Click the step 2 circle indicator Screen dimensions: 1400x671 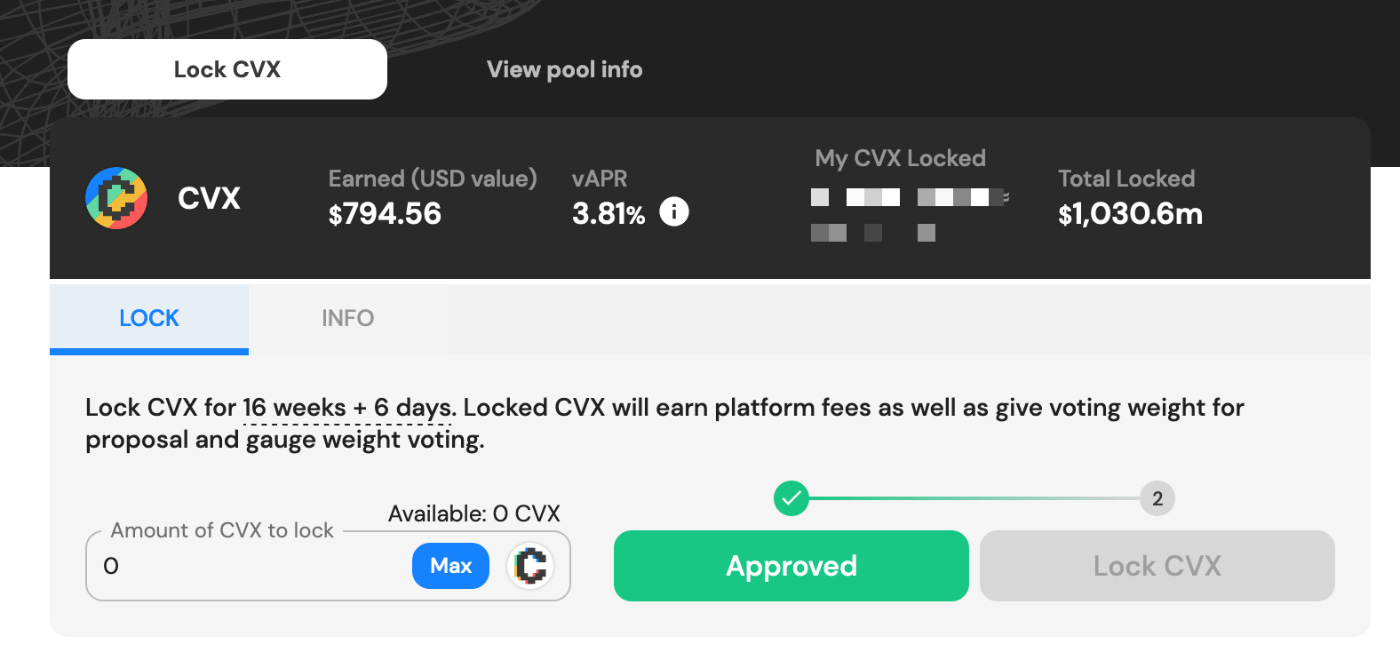click(x=1157, y=498)
